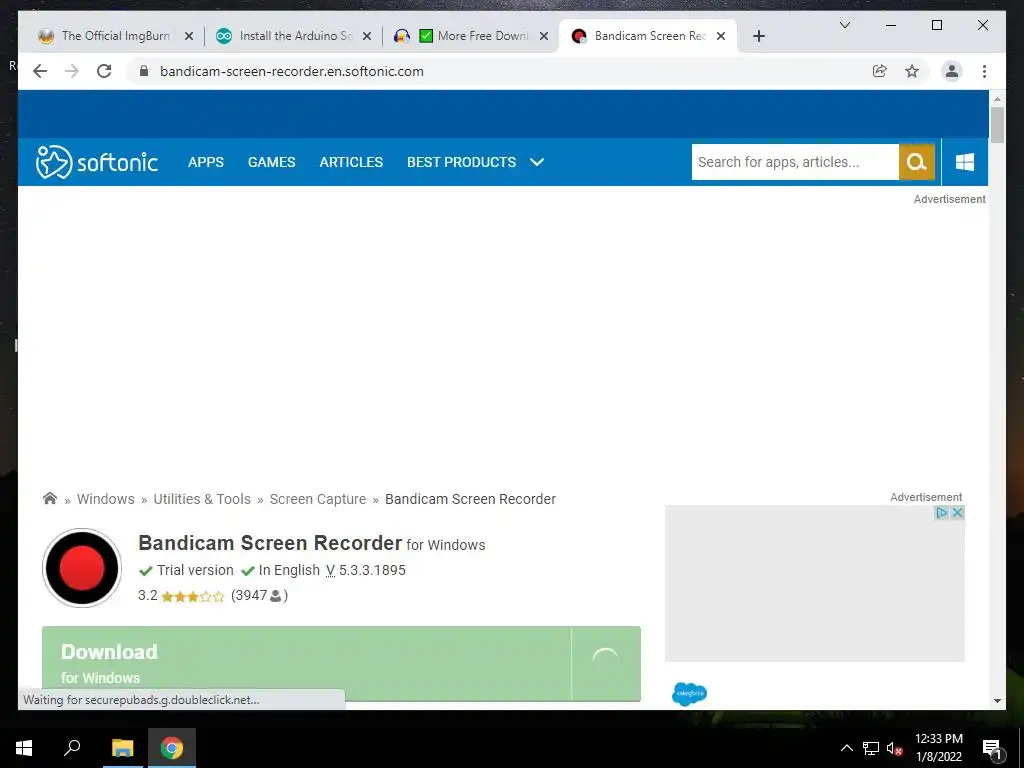Click the network tray icon
The image size is (1024, 768).
pyautogui.click(x=871, y=748)
